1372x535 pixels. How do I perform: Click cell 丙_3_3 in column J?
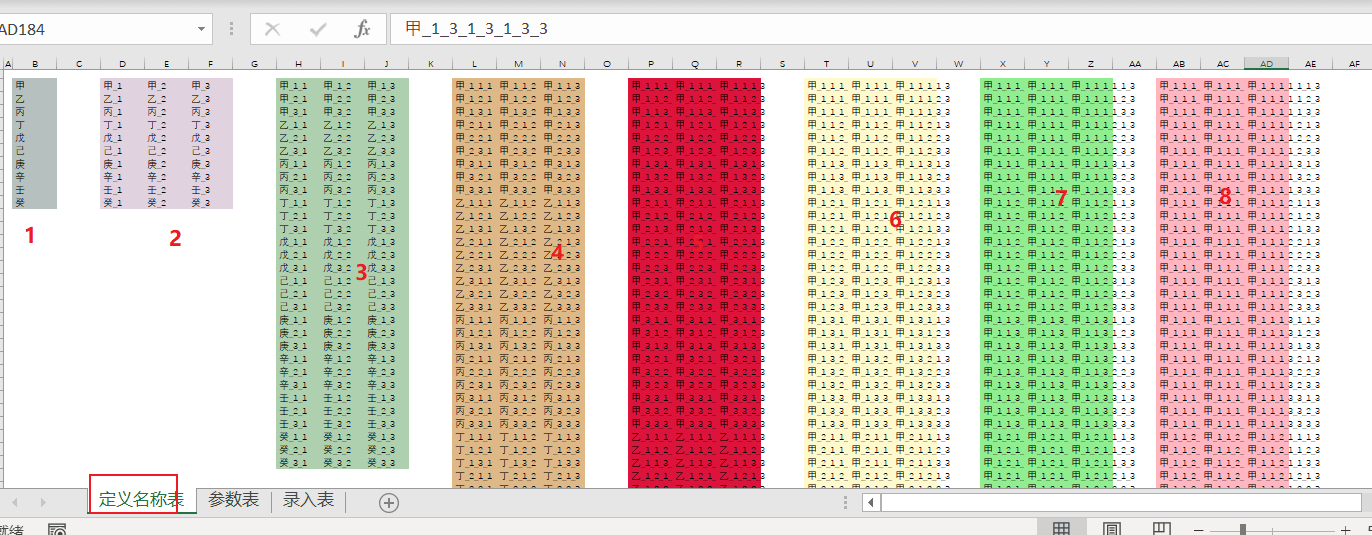pyautogui.click(x=386, y=190)
